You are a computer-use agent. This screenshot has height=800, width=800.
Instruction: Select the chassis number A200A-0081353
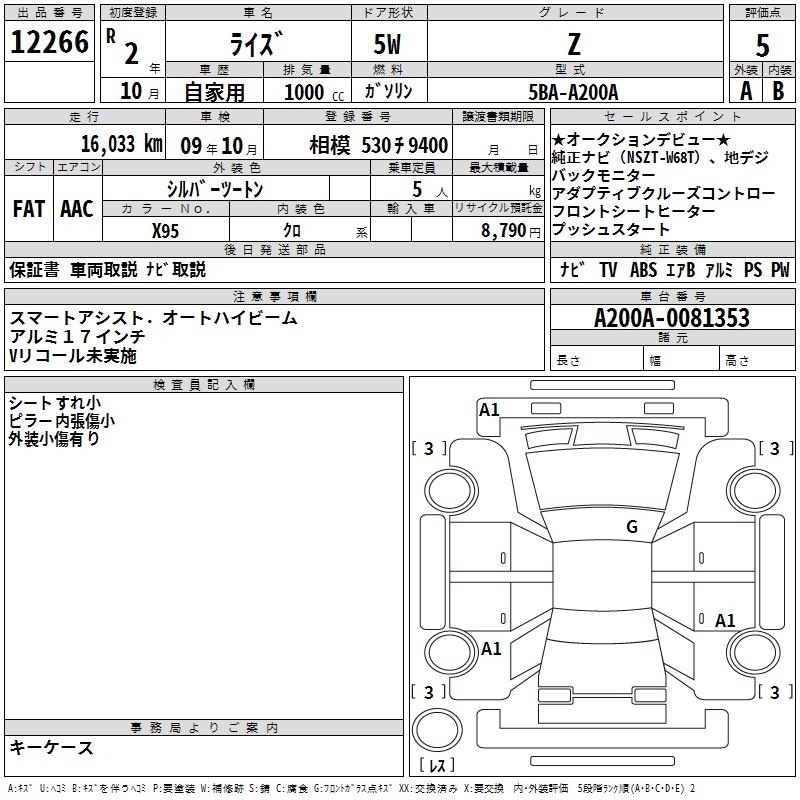pyautogui.click(x=671, y=318)
